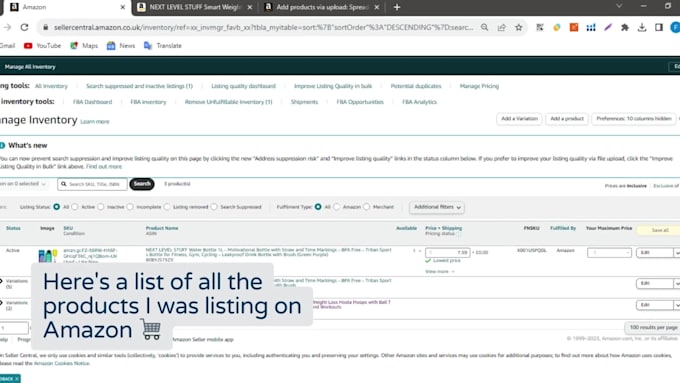Open the YouTube bookmark
Screen dimensions: 680x383
click(x=42, y=46)
